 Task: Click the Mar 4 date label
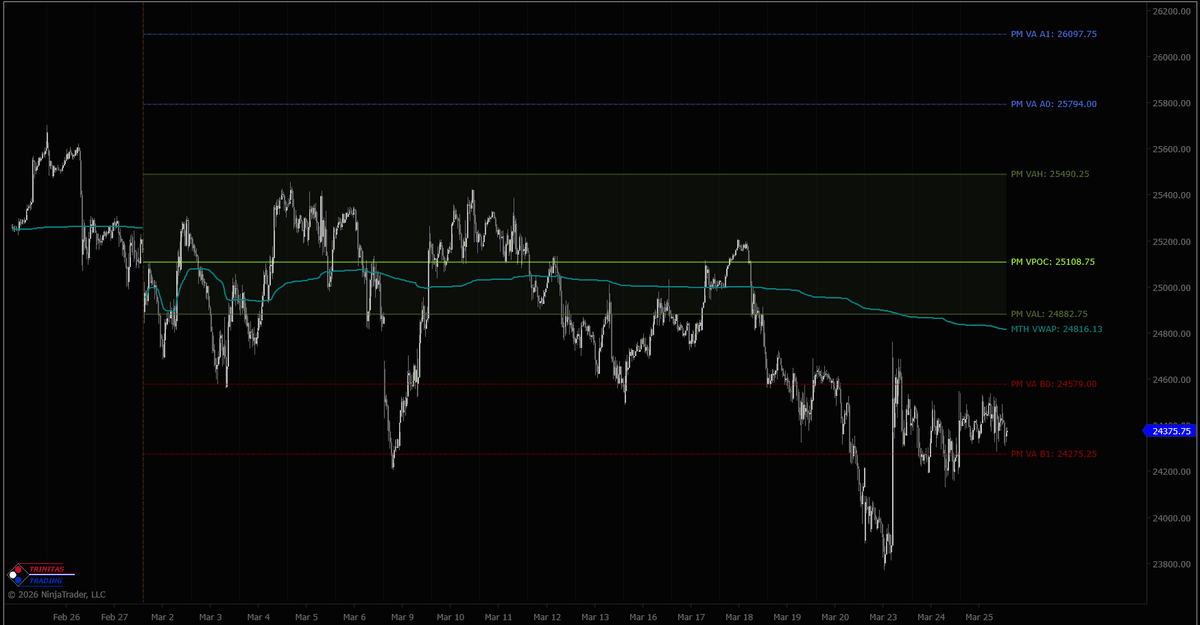click(x=259, y=618)
